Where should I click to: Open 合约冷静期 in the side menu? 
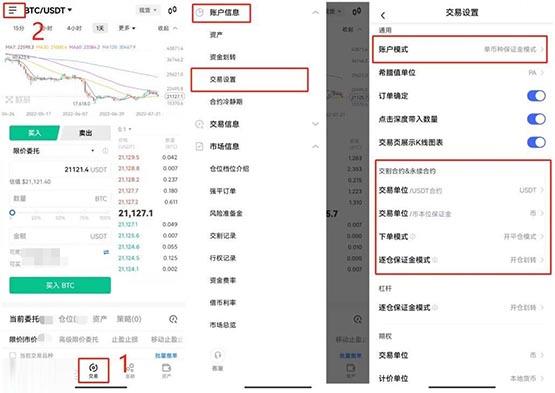[226, 102]
